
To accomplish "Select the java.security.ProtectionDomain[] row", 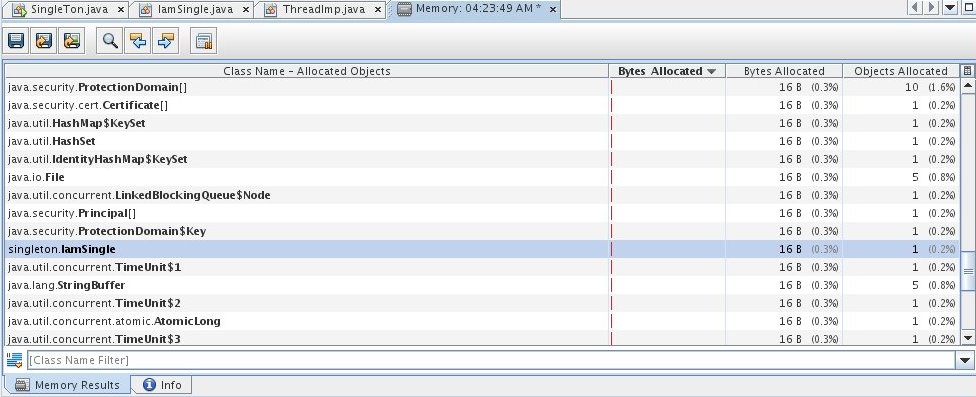I will pos(482,87).
